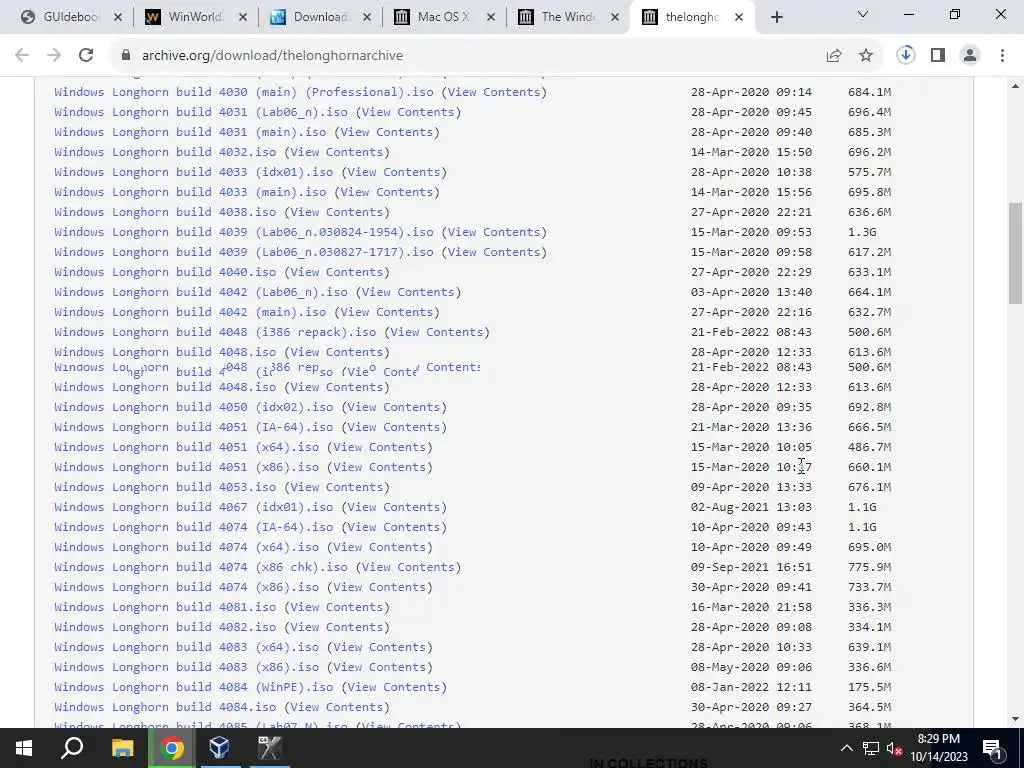Open the Chrome profile avatar

(970, 56)
